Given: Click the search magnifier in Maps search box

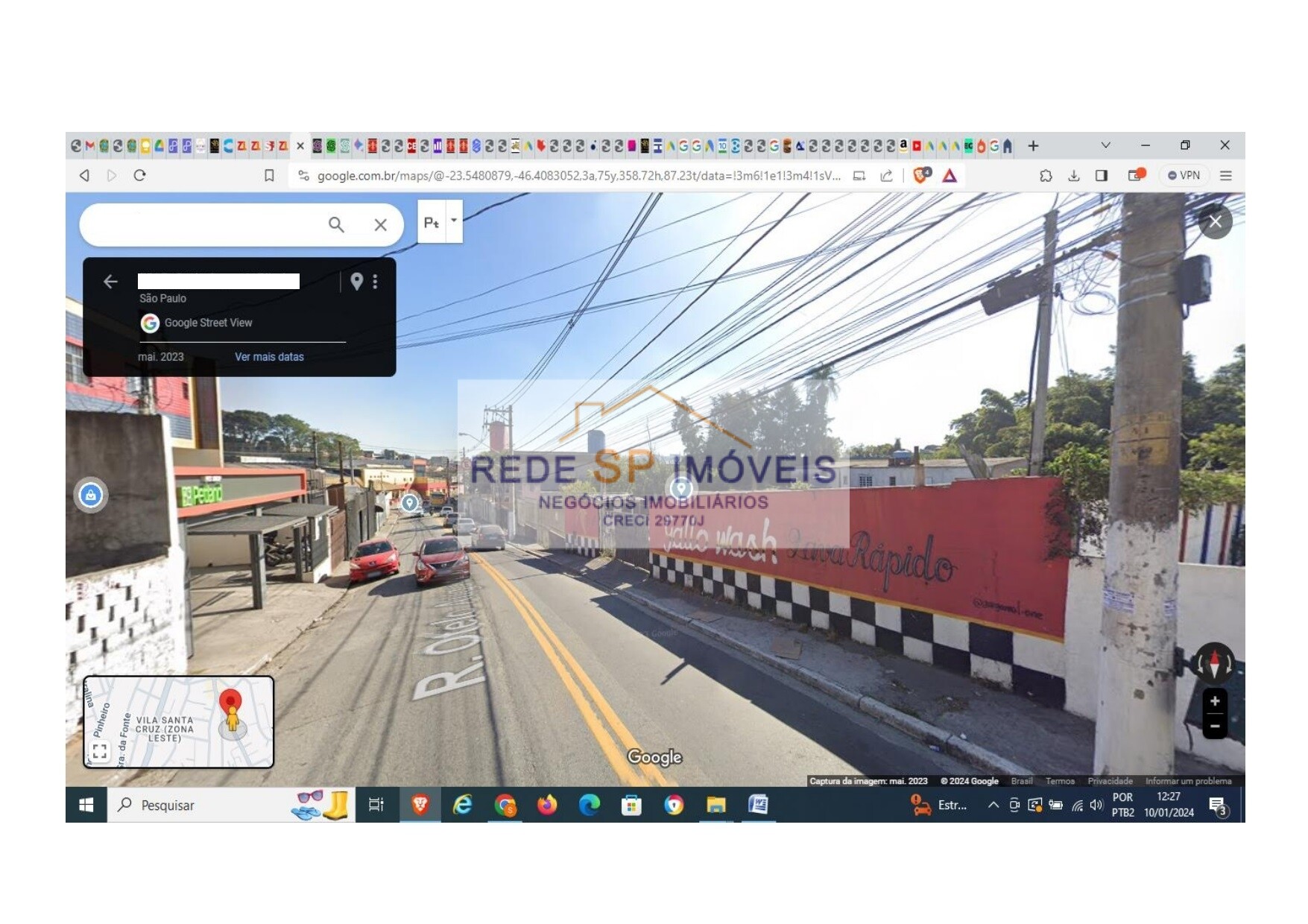Looking at the screenshot, I should [x=336, y=224].
